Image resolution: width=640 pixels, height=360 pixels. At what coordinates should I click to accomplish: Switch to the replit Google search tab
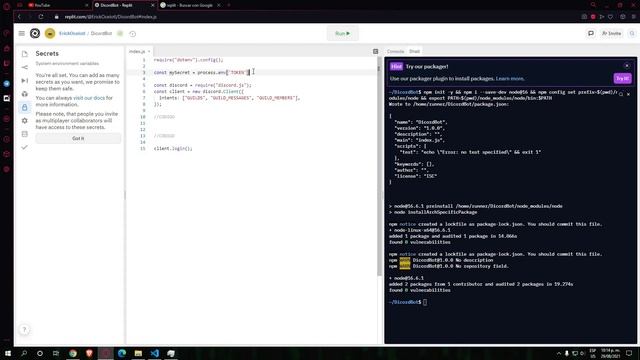pos(190,5)
